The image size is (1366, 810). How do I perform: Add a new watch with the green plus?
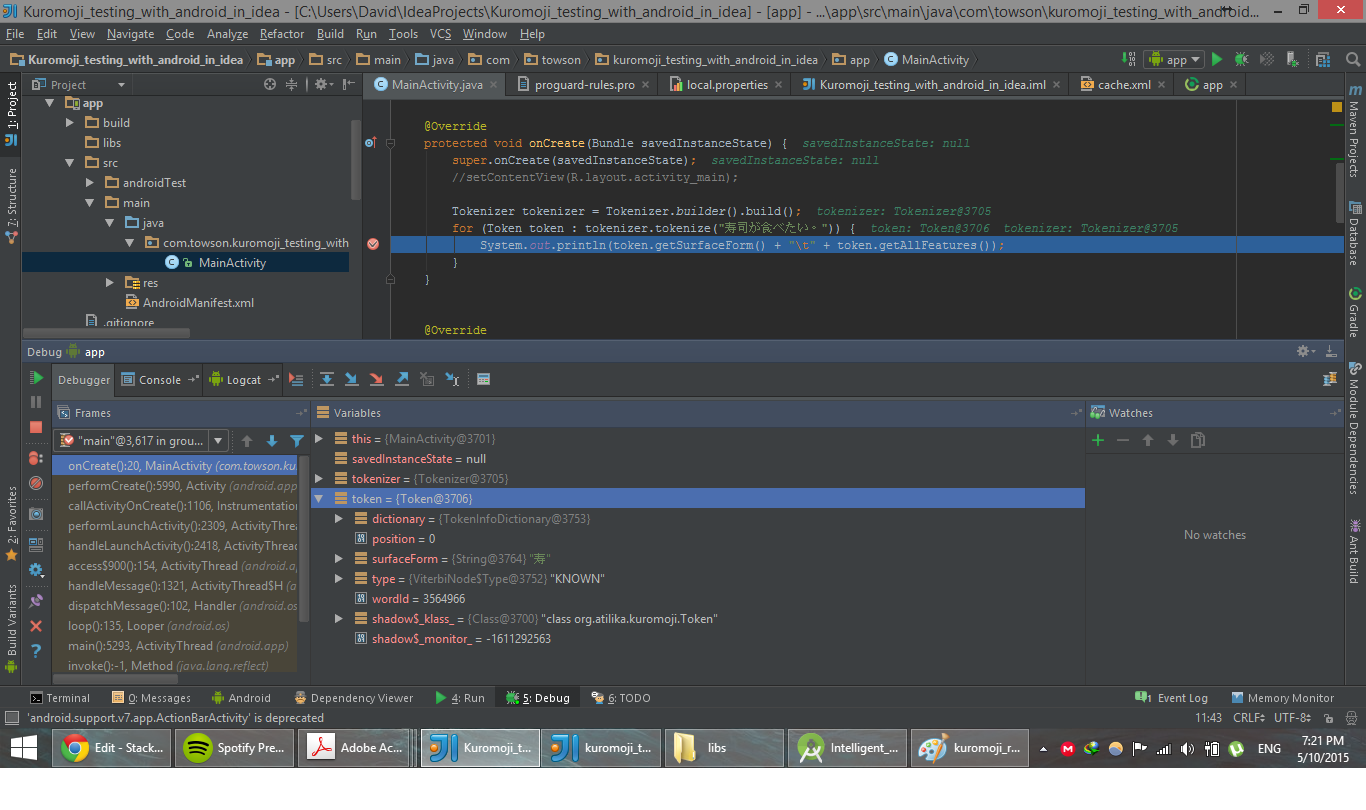tap(1098, 440)
